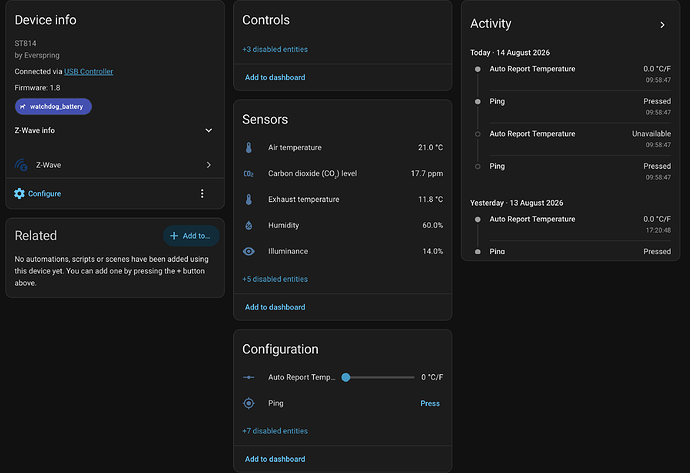Click the Today 14 August 2026 heading
The image size is (690, 473).
[510, 53]
